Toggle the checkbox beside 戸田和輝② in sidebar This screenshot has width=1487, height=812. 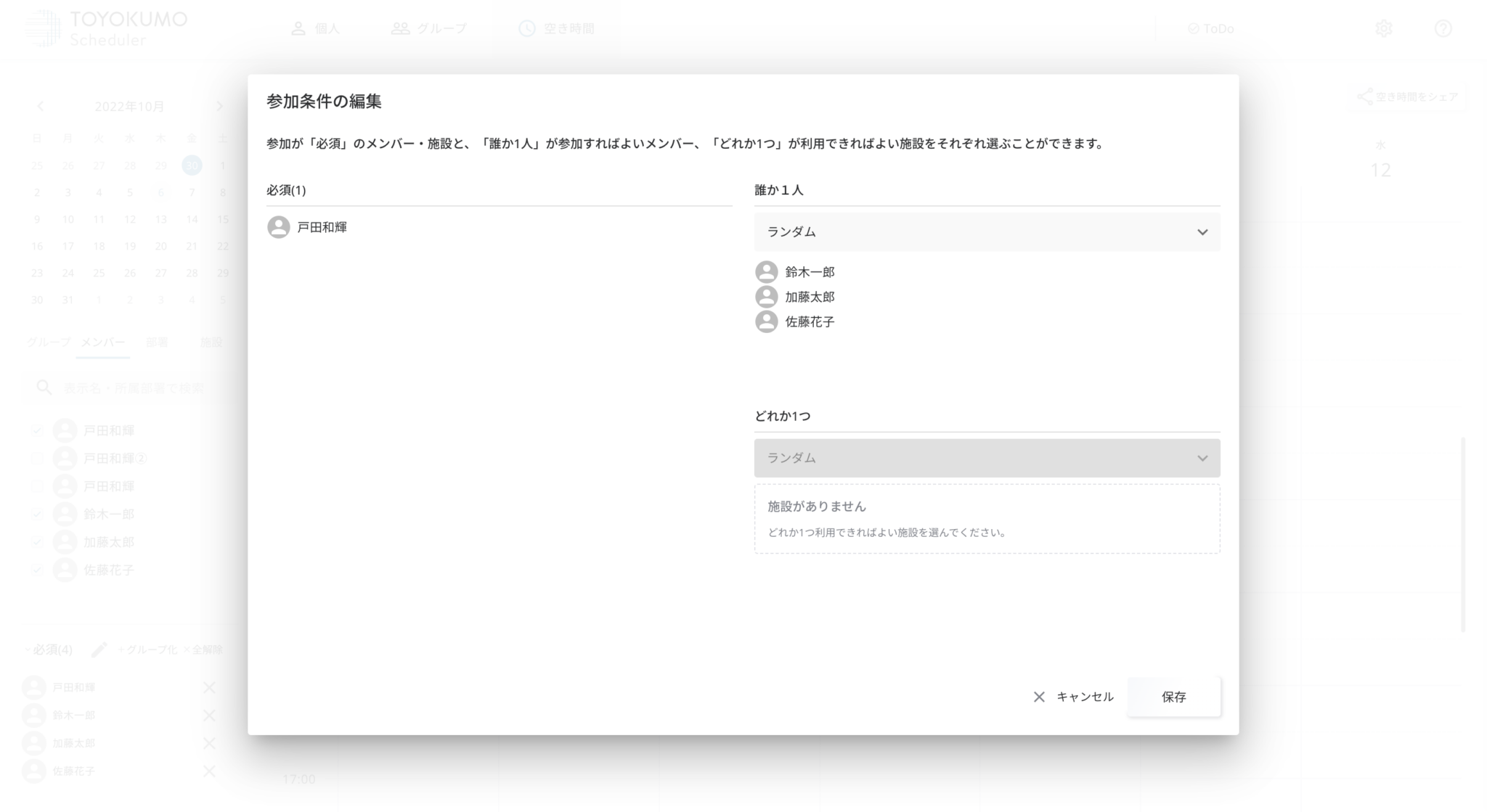(x=37, y=459)
